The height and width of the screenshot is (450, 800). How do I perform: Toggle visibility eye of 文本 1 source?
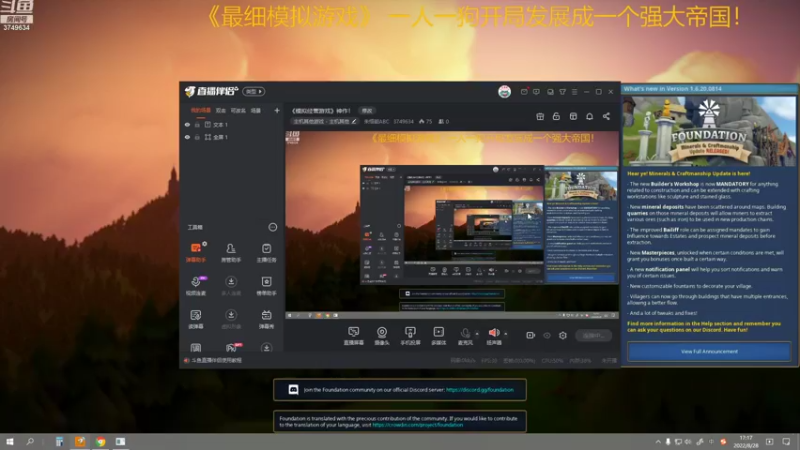coord(187,124)
